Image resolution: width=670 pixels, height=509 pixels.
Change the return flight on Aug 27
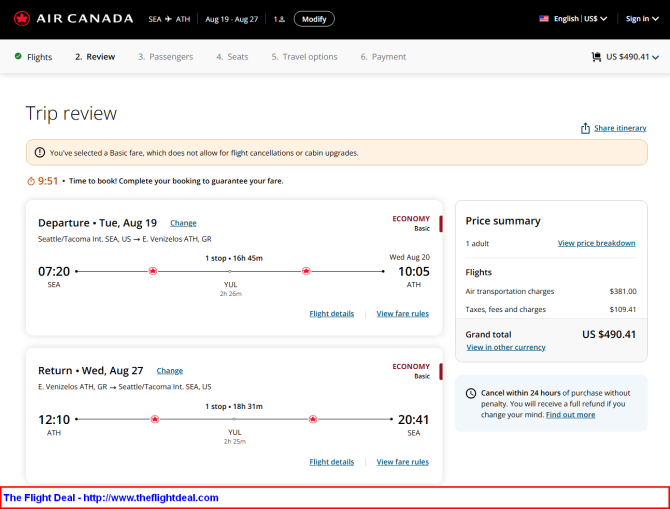click(x=170, y=371)
